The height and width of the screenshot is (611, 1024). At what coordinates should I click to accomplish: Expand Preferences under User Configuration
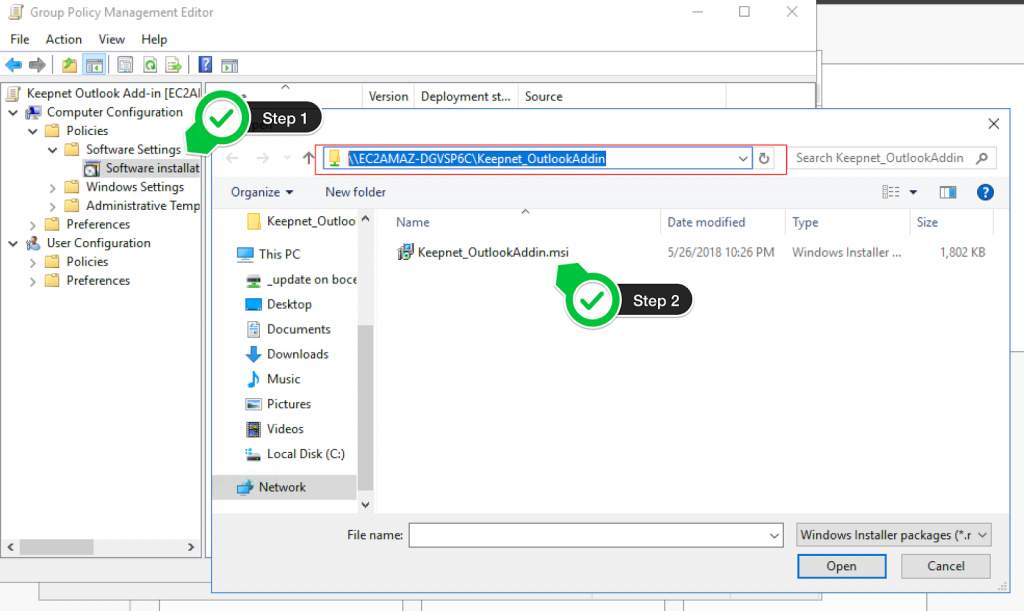pos(33,281)
